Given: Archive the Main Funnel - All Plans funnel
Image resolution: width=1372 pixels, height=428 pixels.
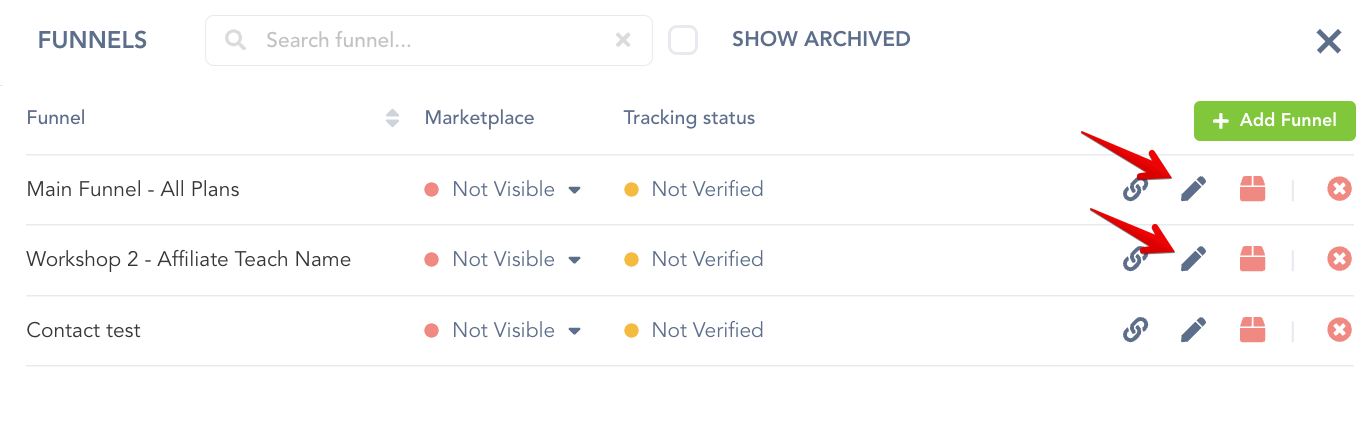Looking at the screenshot, I should [x=1252, y=189].
